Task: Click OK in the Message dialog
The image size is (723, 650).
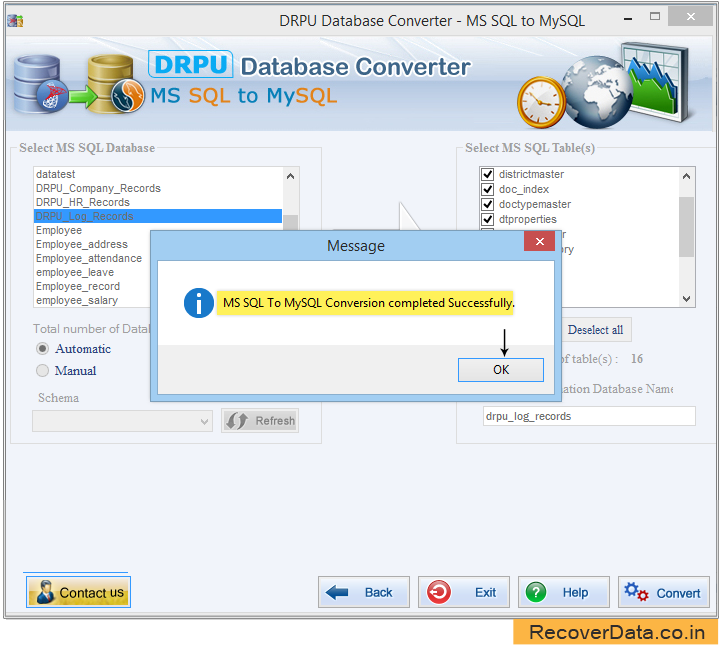Action: 500,370
